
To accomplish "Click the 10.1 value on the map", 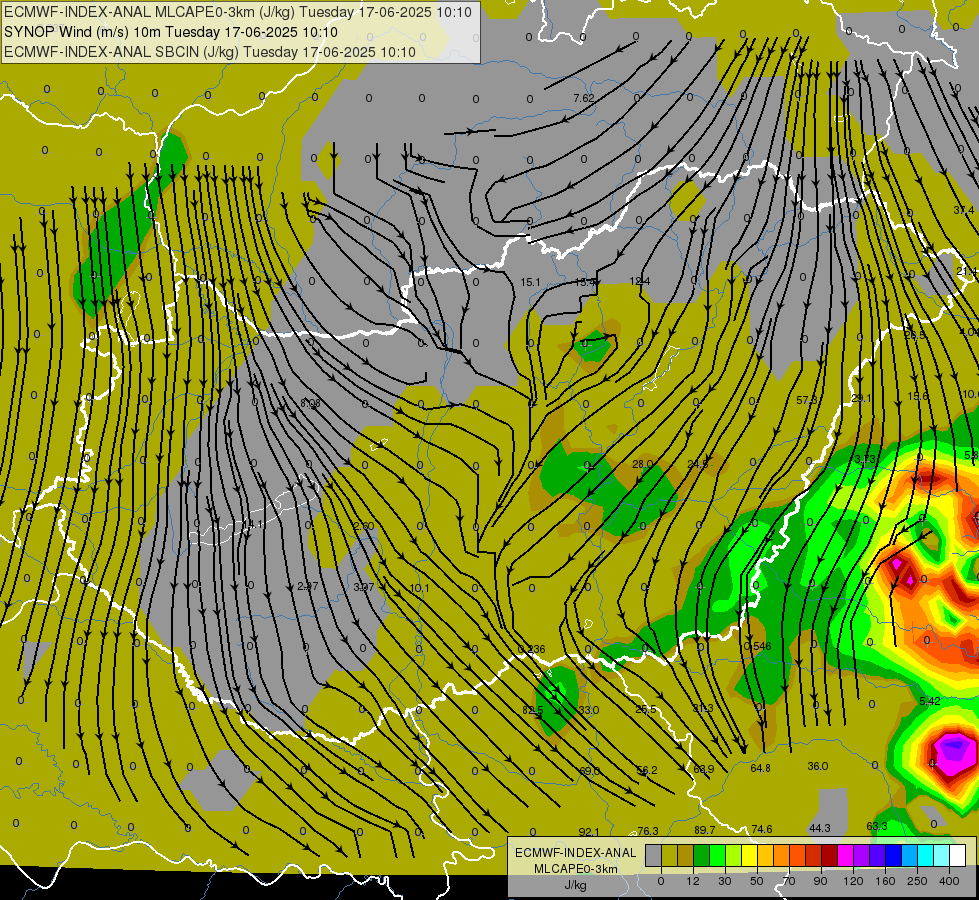I will [x=420, y=588].
